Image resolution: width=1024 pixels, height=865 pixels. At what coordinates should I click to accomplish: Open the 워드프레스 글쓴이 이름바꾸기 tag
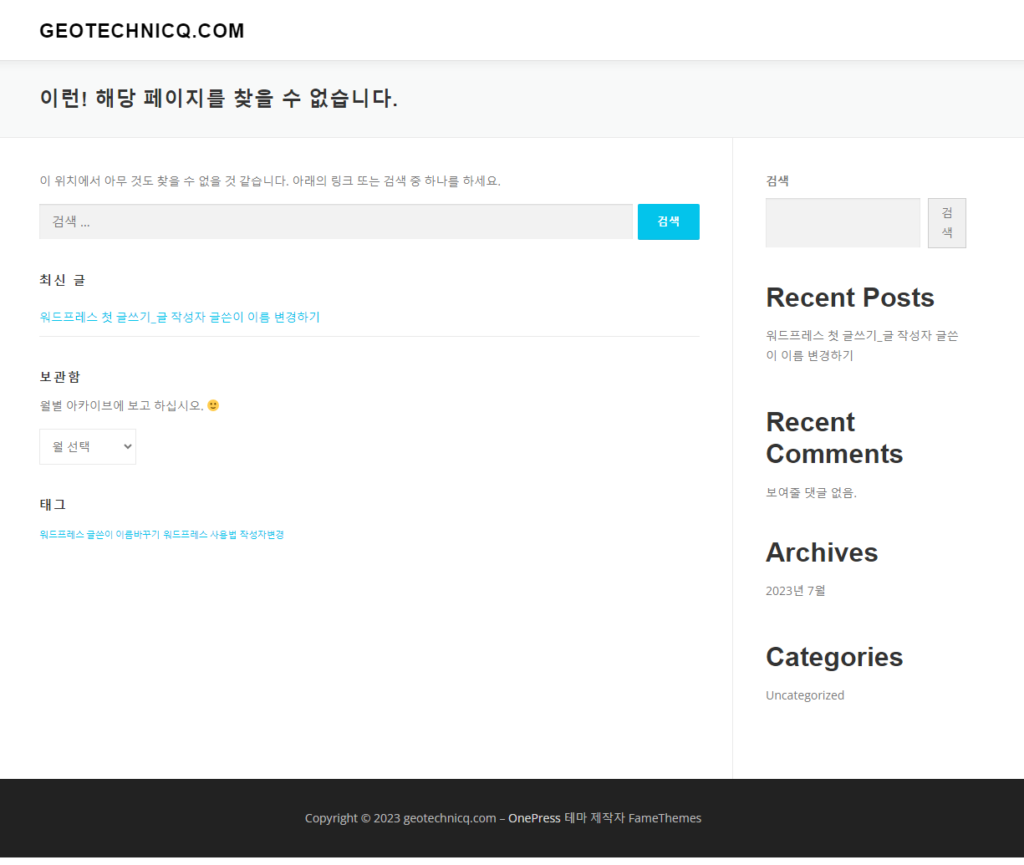pyautogui.click(x=99, y=535)
